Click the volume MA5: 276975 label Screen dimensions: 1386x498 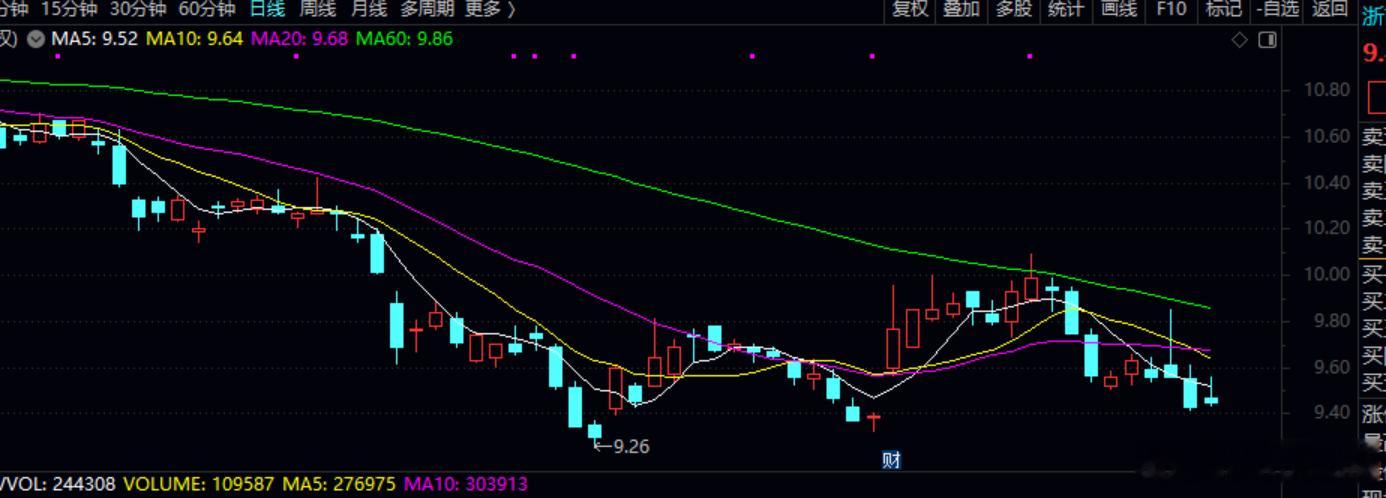tap(339, 485)
